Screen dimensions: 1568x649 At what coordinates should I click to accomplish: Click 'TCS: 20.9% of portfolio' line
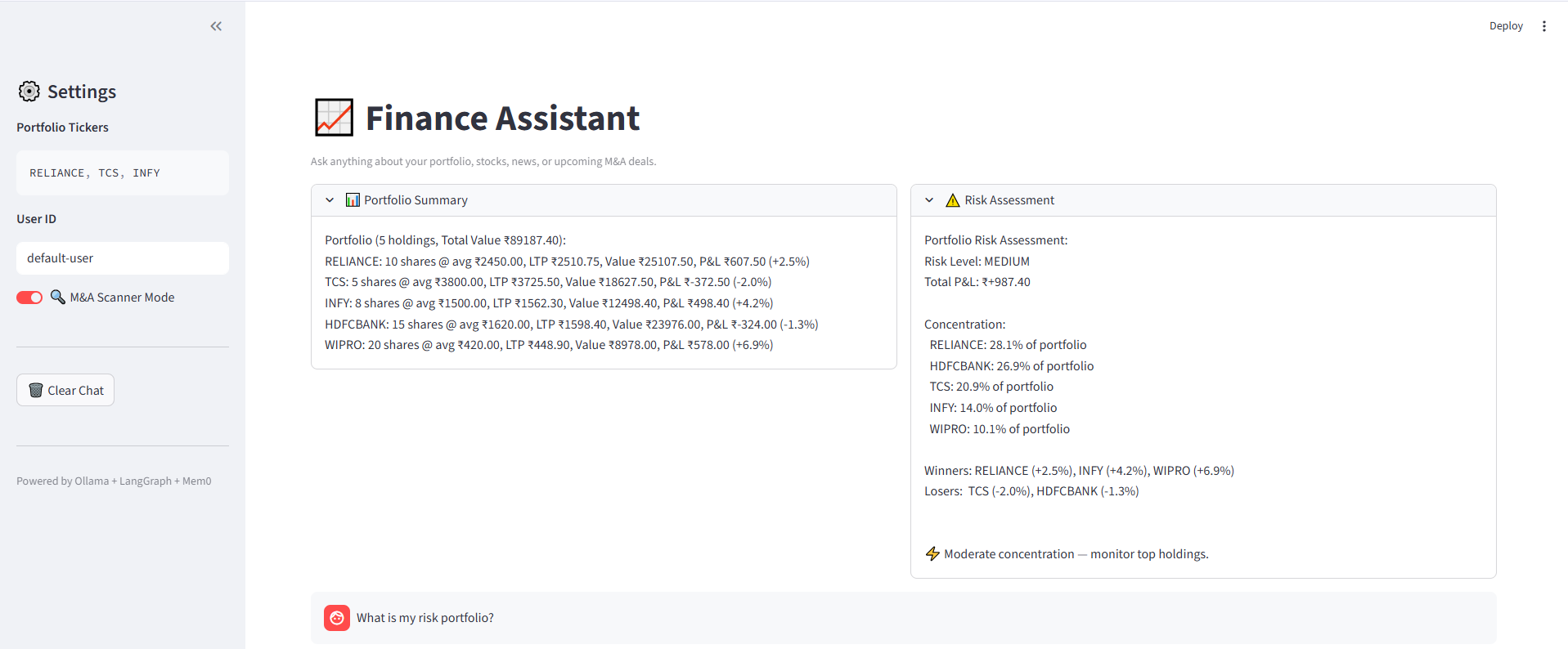coord(991,387)
